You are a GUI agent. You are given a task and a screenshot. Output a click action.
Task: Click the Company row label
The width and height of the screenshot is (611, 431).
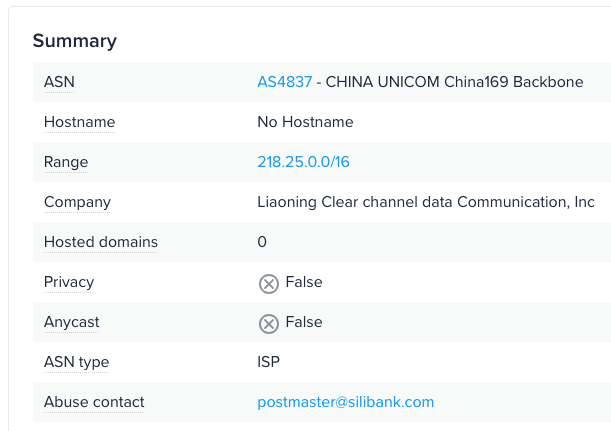click(77, 202)
